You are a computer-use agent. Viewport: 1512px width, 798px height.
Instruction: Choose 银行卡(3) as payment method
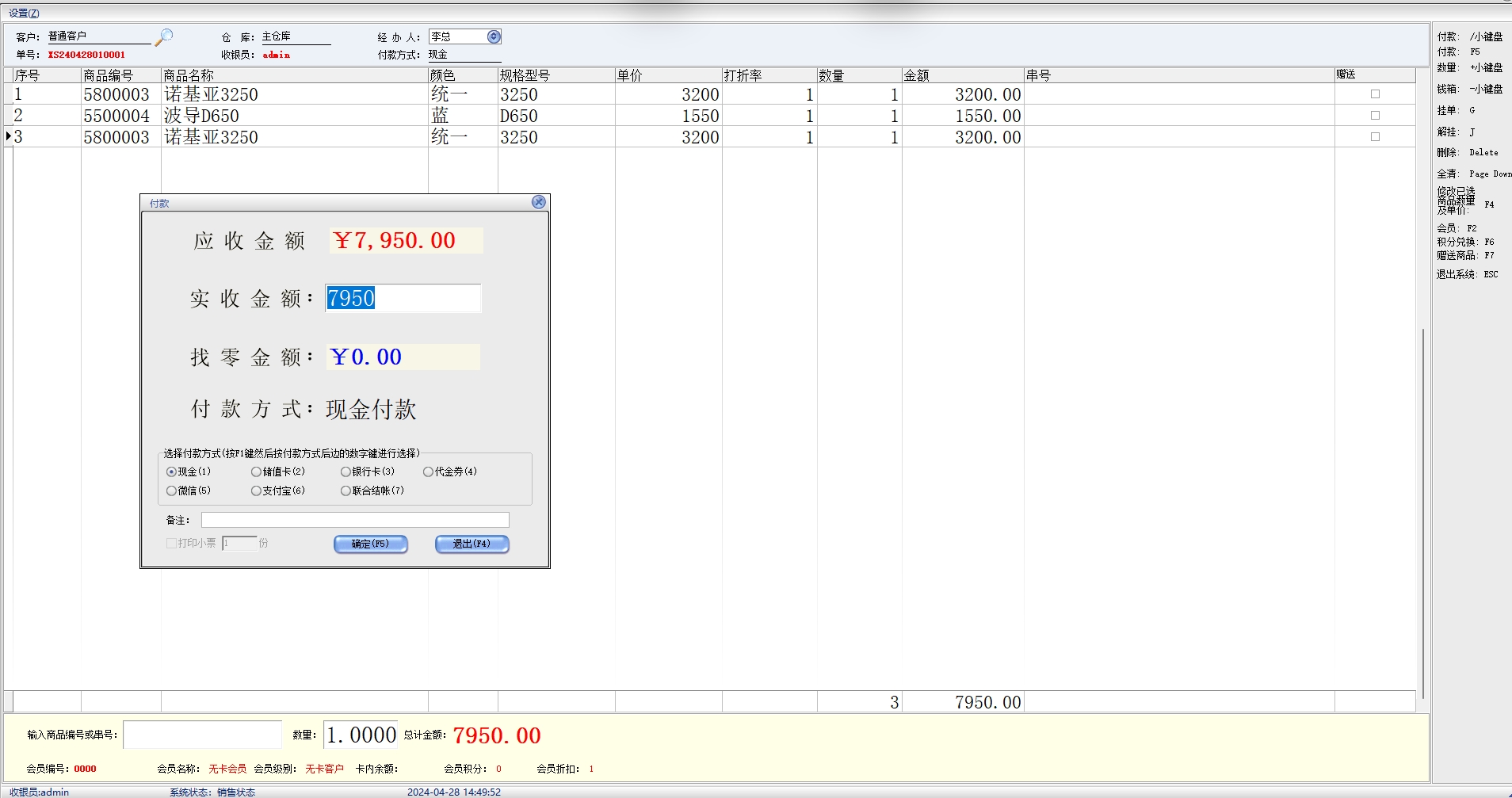pyautogui.click(x=346, y=472)
